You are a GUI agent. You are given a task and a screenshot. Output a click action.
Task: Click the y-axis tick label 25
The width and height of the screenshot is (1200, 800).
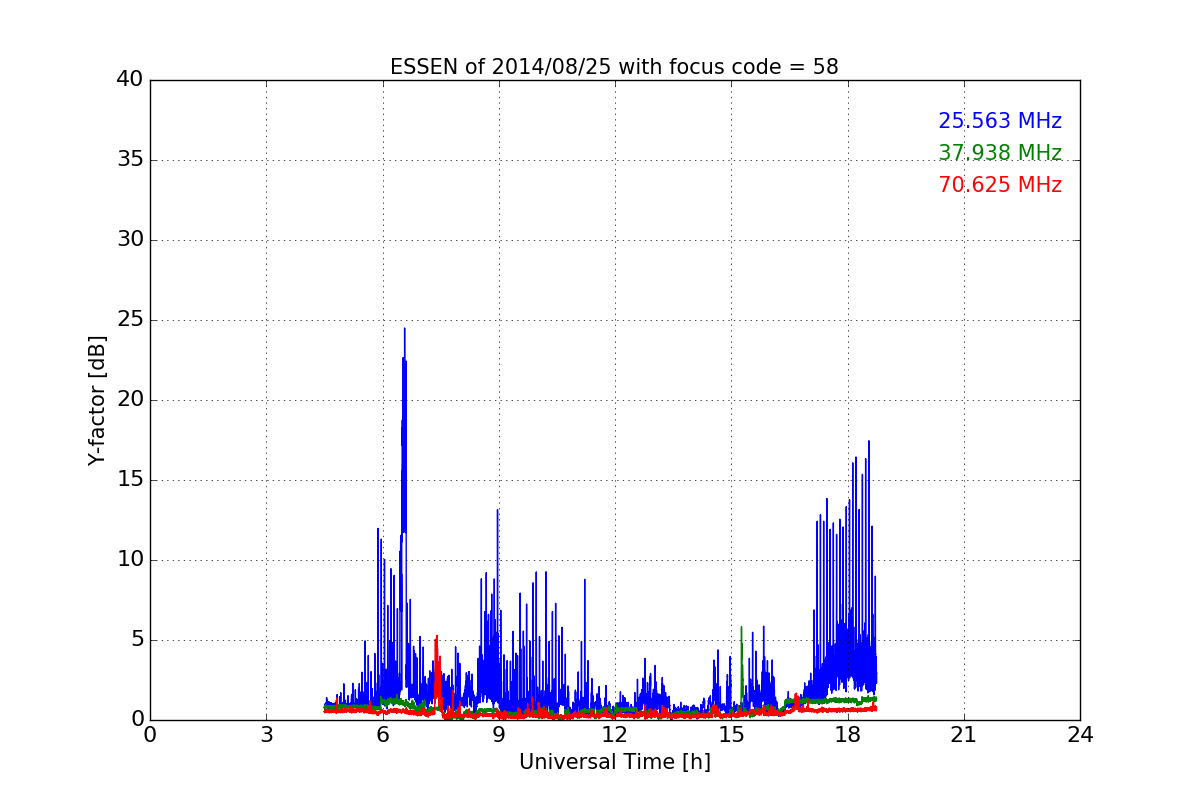click(130, 320)
